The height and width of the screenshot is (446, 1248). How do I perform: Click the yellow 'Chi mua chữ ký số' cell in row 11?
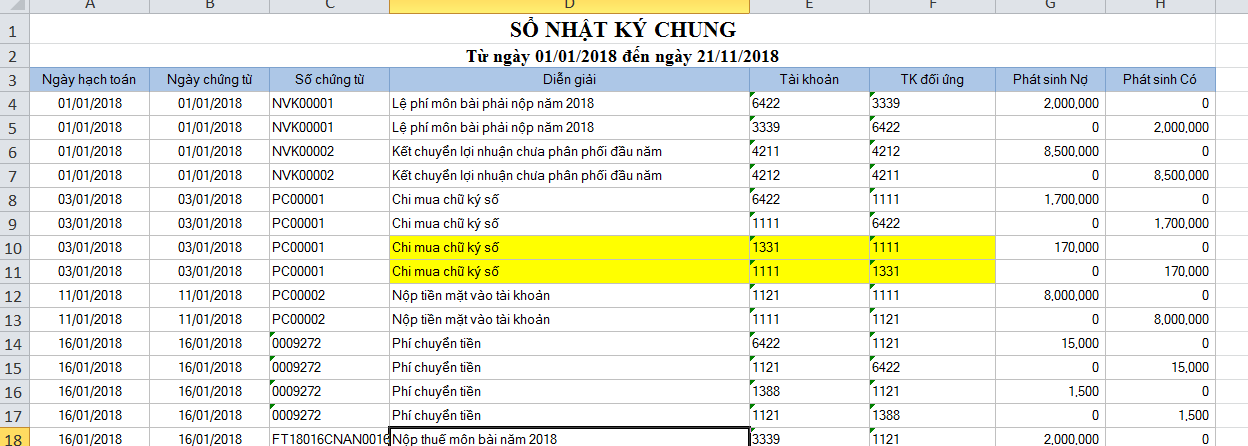(x=569, y=271)
